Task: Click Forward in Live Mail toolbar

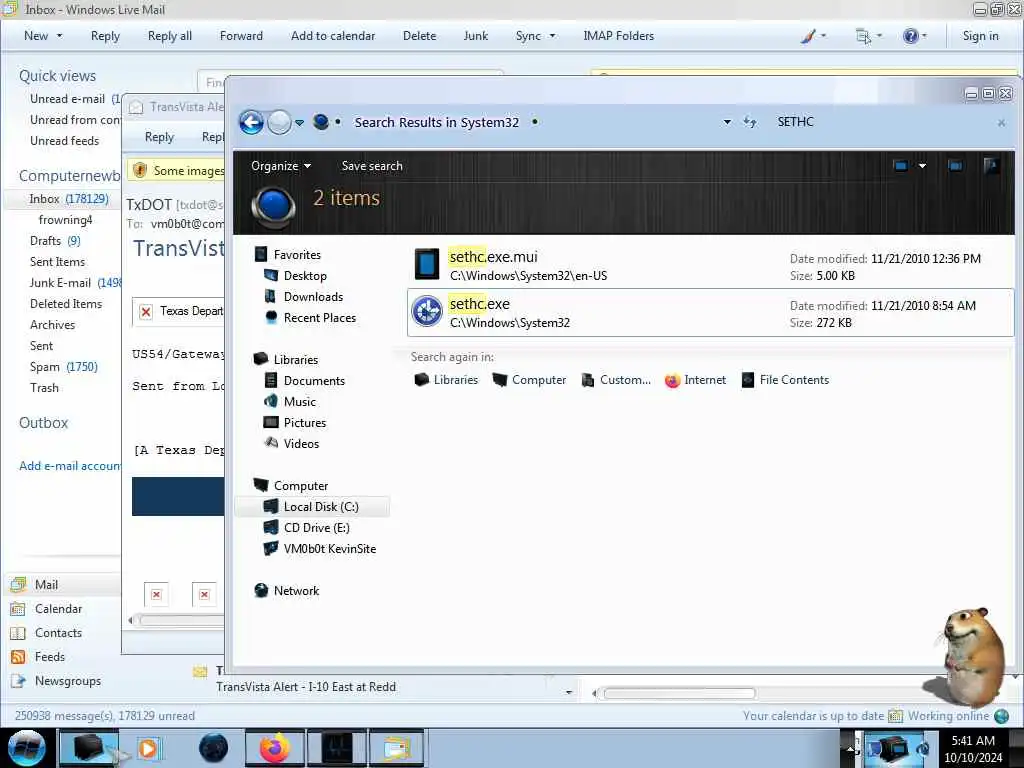Action: coord(241,36)
